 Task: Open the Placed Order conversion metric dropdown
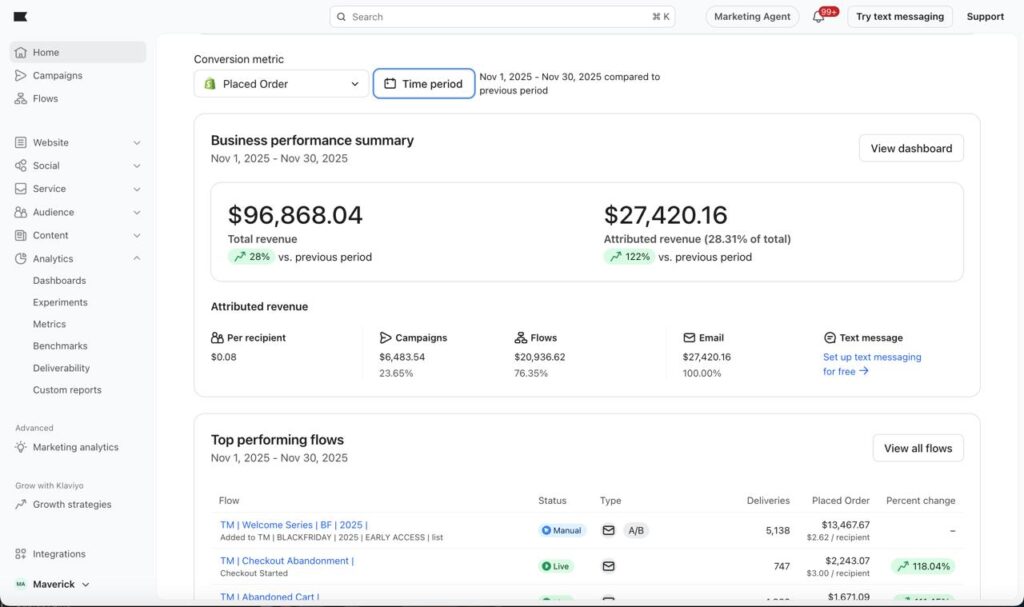(x=281, y=84)
